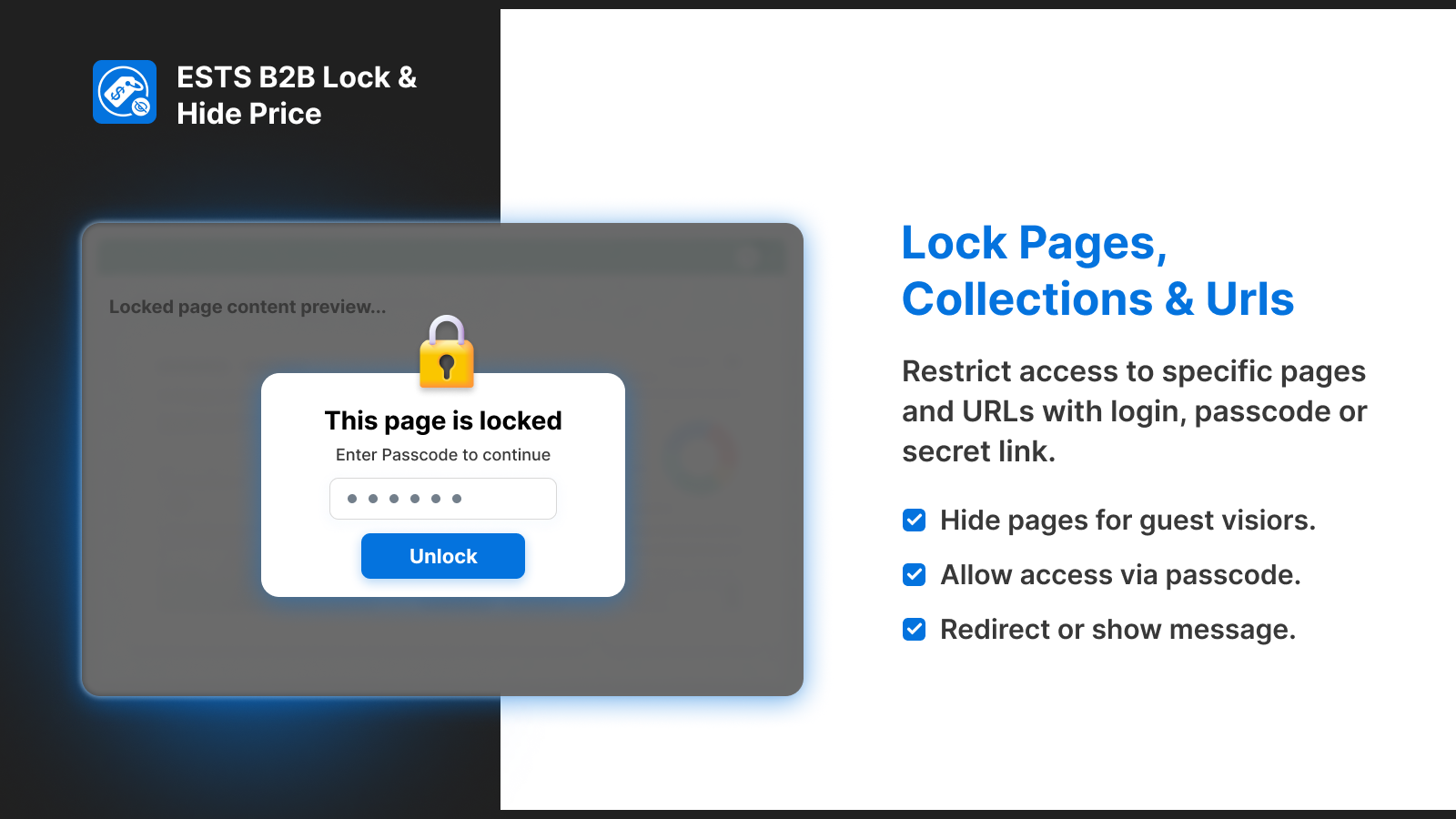Click the ESTS B2B Lock app logo icon
Screen dimensions: 1456x819
click(x=125, y=92)
